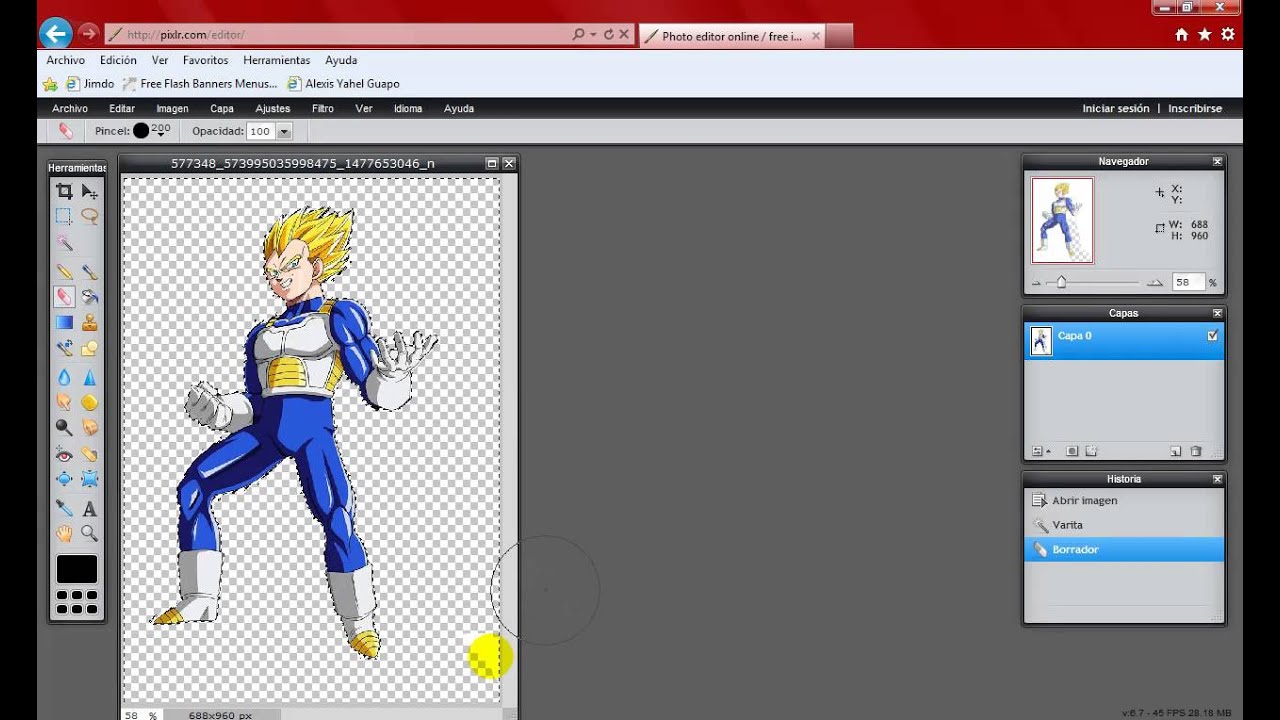The width and height of the screenshot is (1280, 720).
Task: Toggle visibility checkbox of Capa 0
Action: (x=1212, y=336)
